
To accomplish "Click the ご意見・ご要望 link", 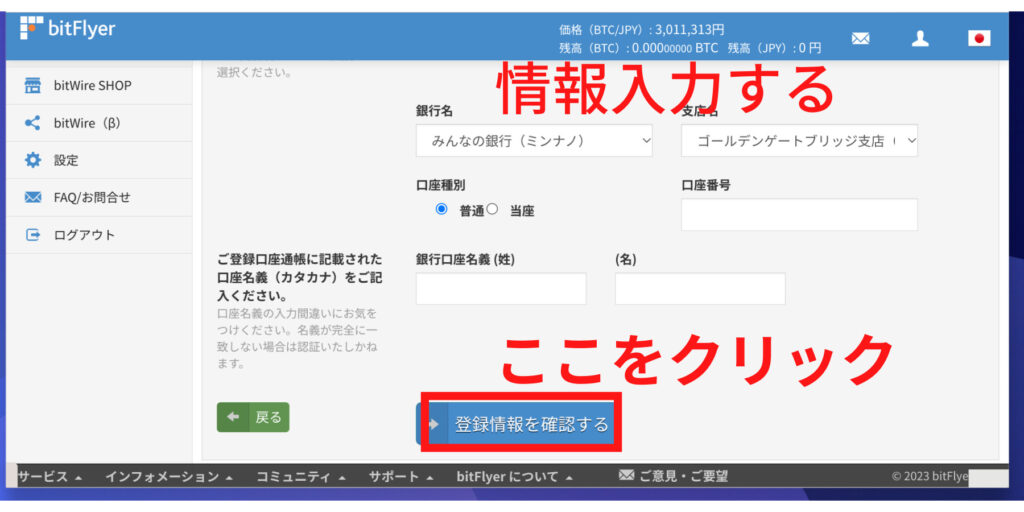I will coord(682,476).
